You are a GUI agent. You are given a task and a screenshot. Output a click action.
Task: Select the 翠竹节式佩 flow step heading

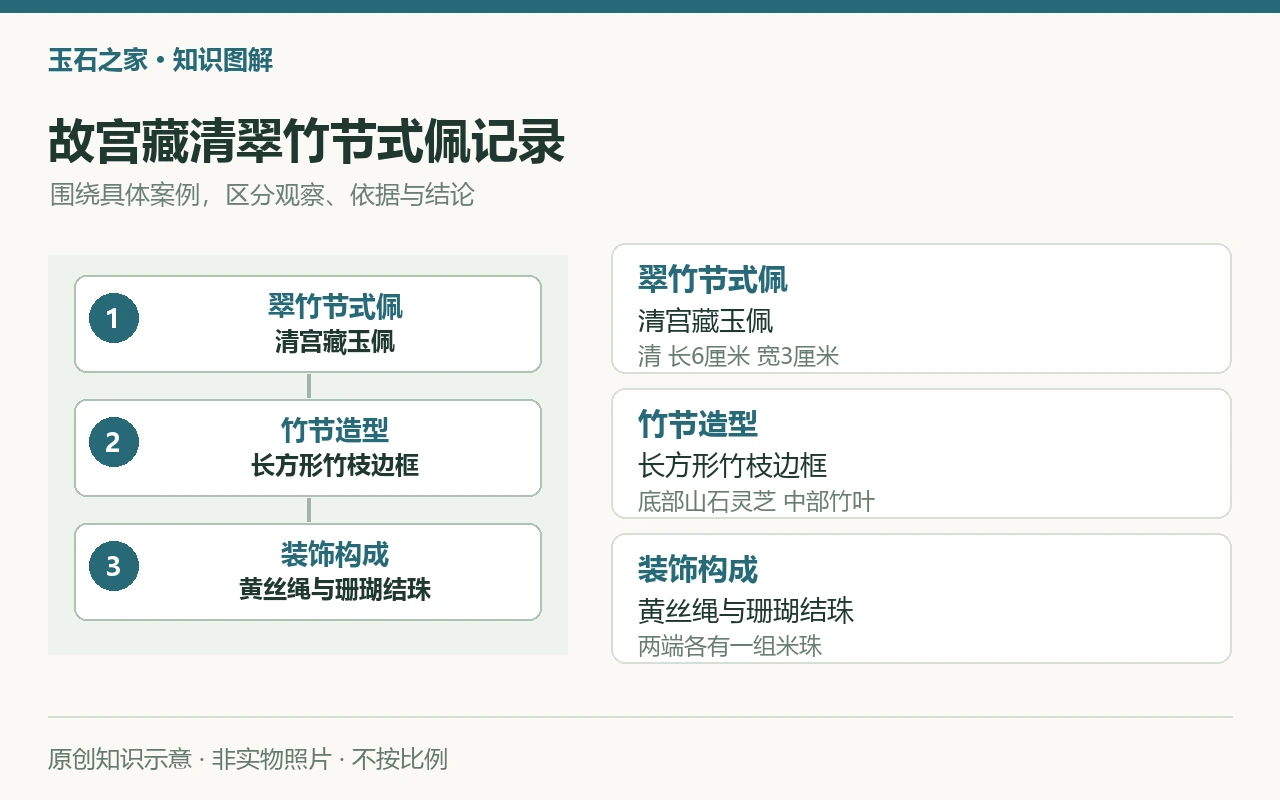(x=335, y=306)
